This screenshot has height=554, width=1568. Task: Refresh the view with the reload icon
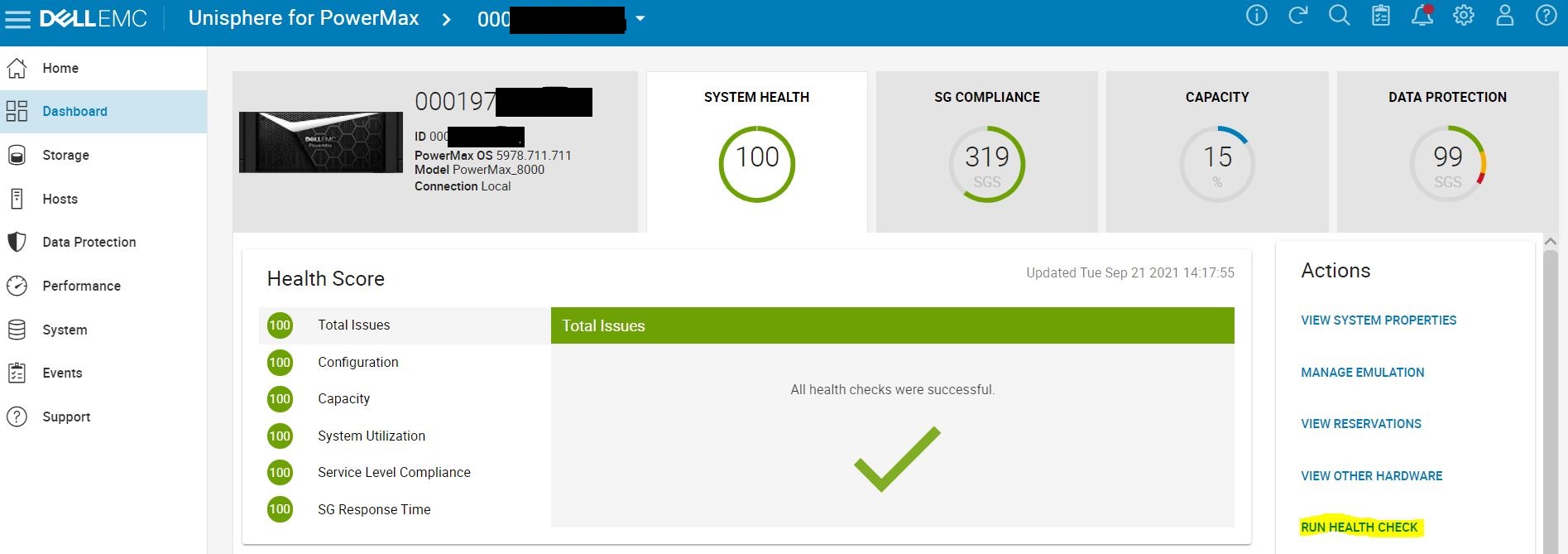coord(1297,16)
